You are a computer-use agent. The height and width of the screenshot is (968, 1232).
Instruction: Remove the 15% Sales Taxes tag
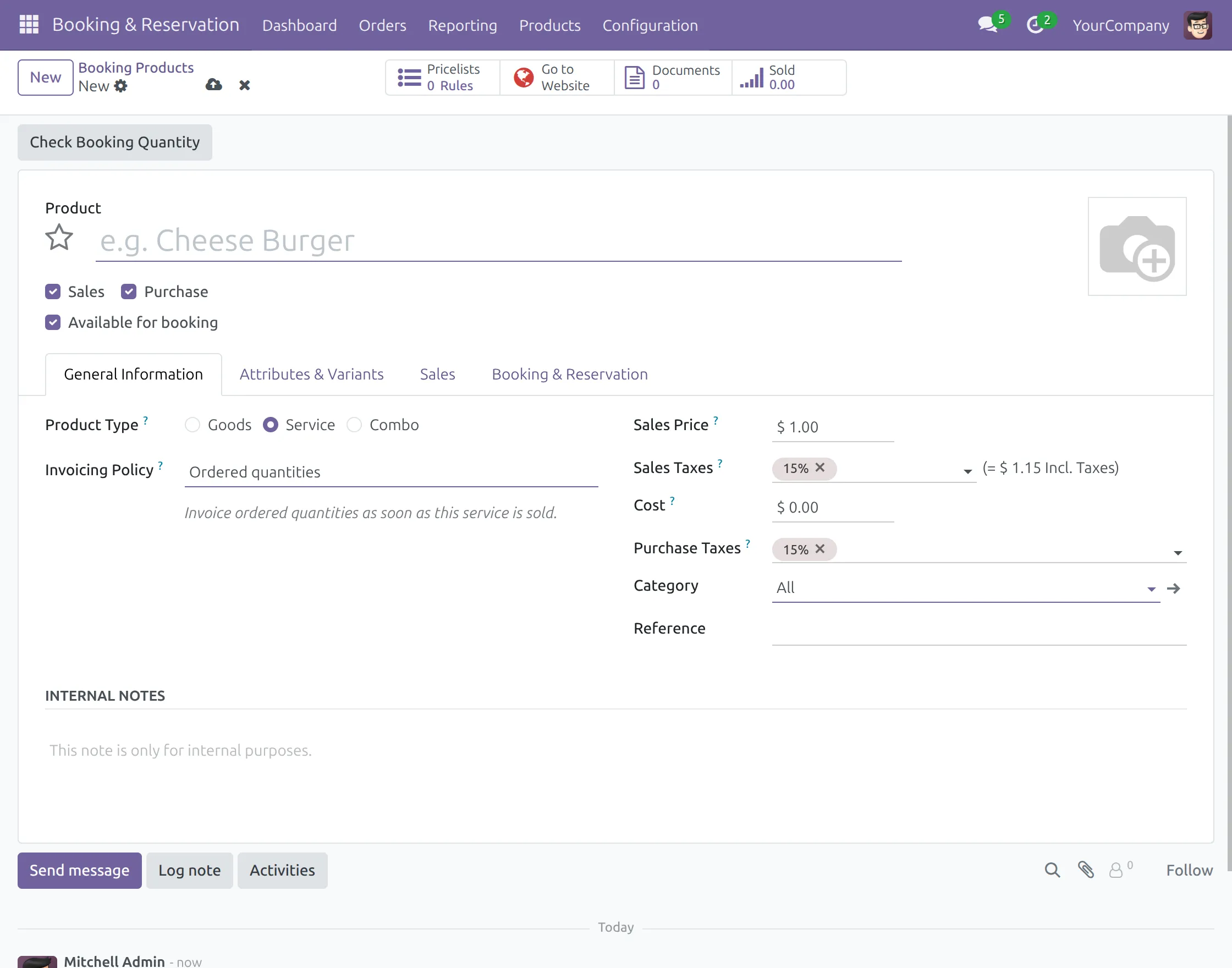click(820, 468)
